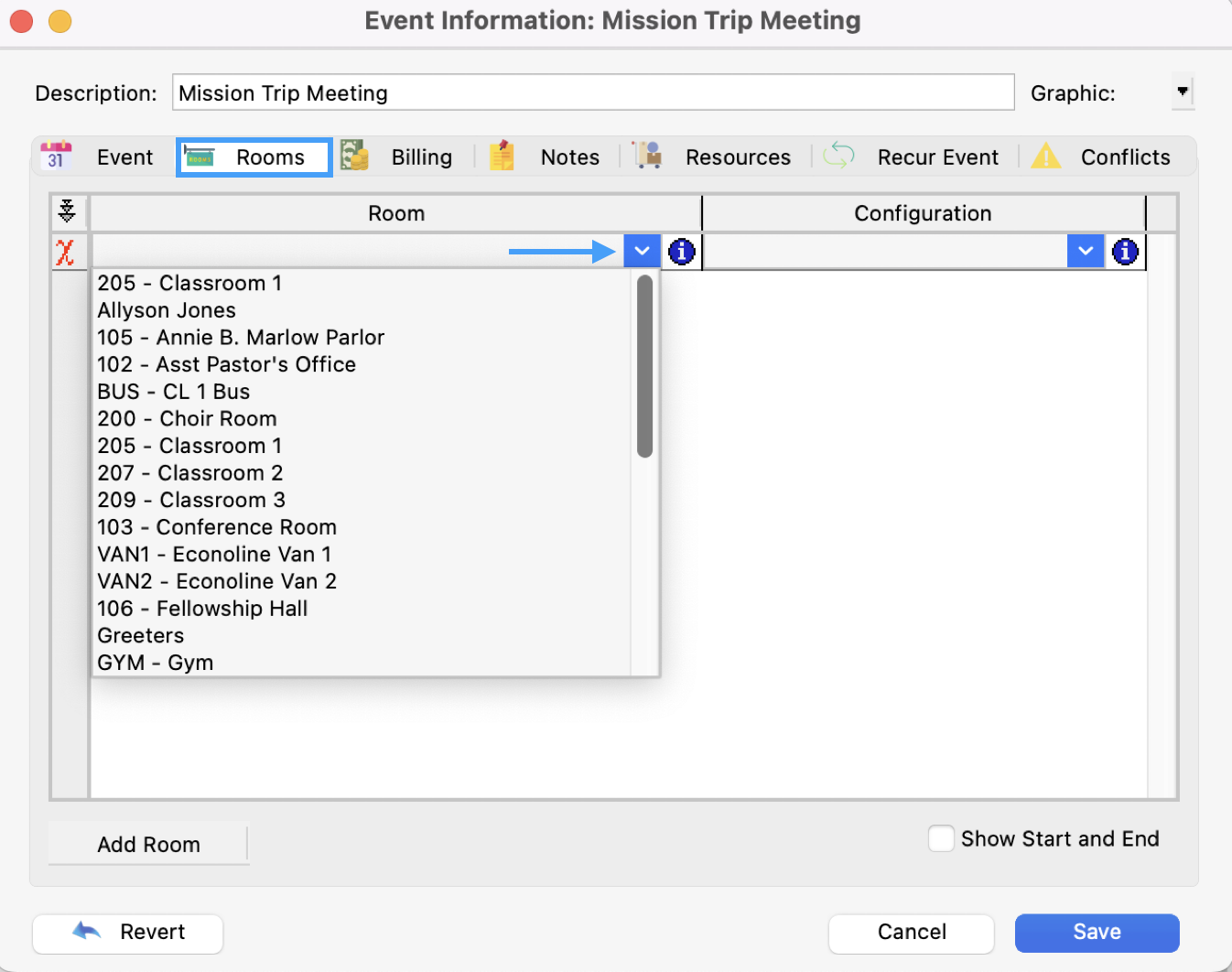Click the Conflicts warning triangle icon

1045,157
